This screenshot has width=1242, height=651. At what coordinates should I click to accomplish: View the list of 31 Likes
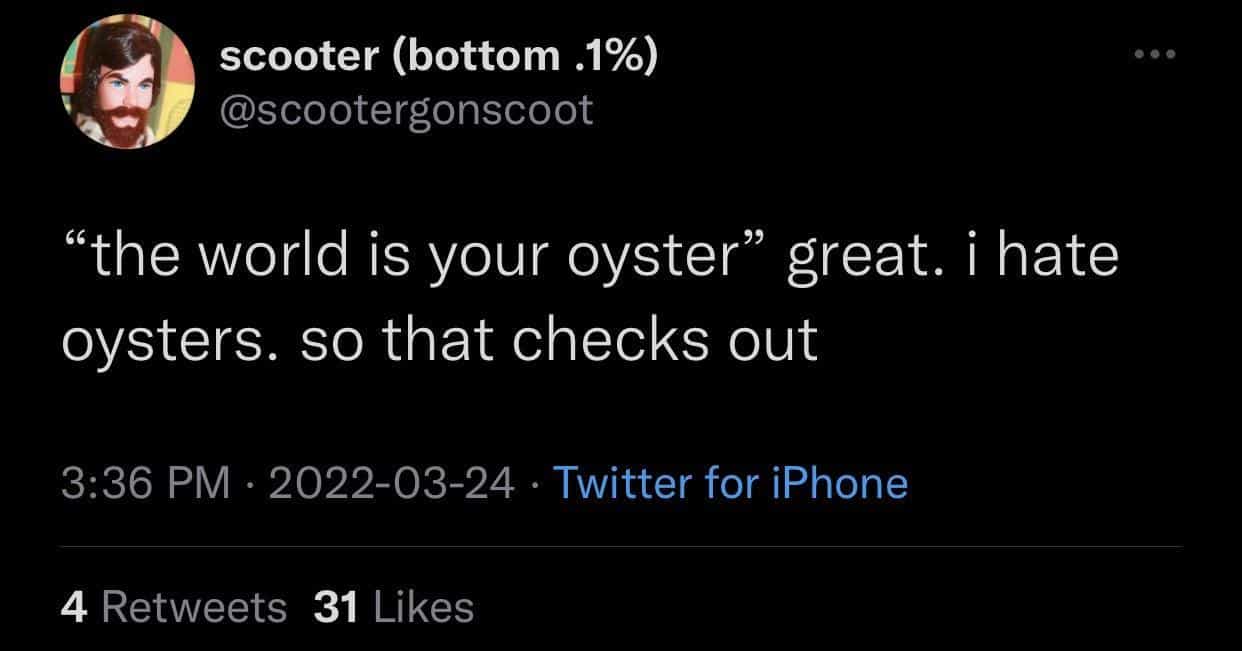click(x=393, y=606)
